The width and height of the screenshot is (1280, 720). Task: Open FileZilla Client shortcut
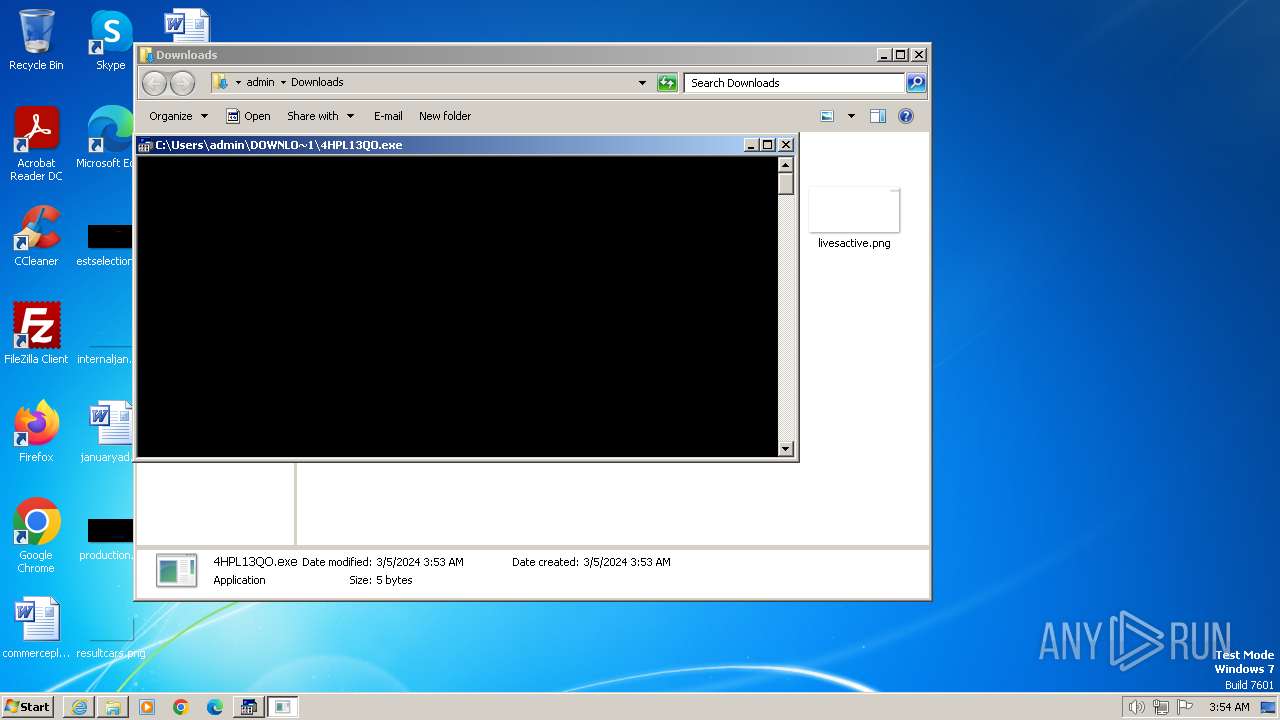[x=36, y=333]
